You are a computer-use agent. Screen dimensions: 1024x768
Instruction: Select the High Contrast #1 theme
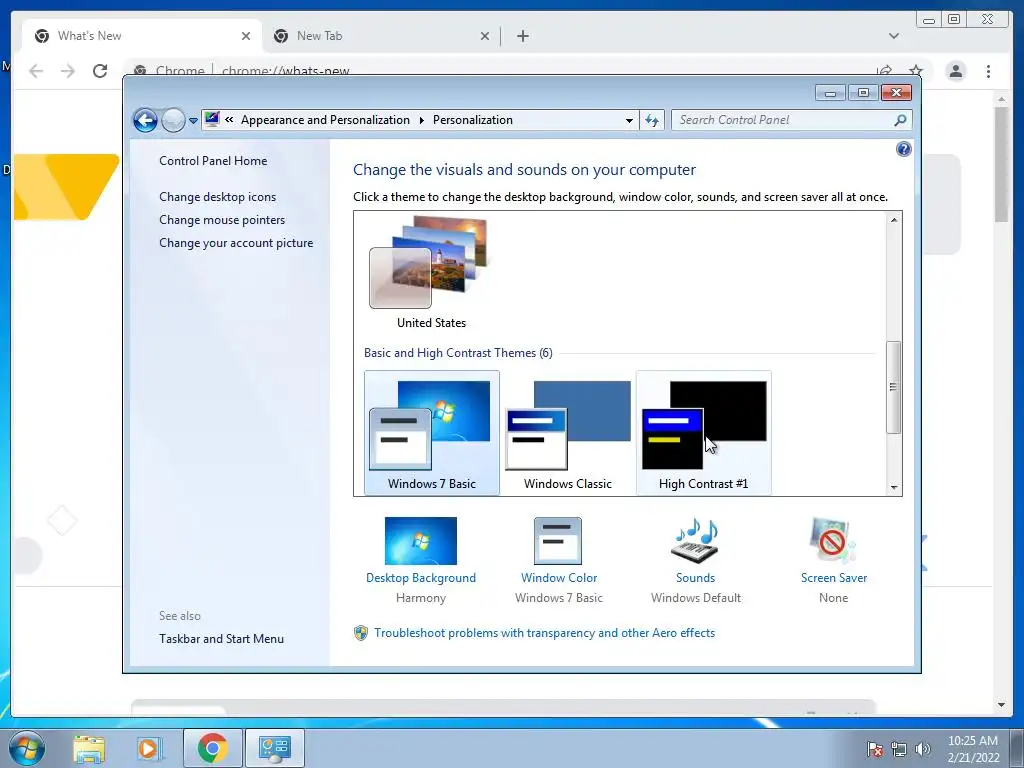[x=703, y=433]
